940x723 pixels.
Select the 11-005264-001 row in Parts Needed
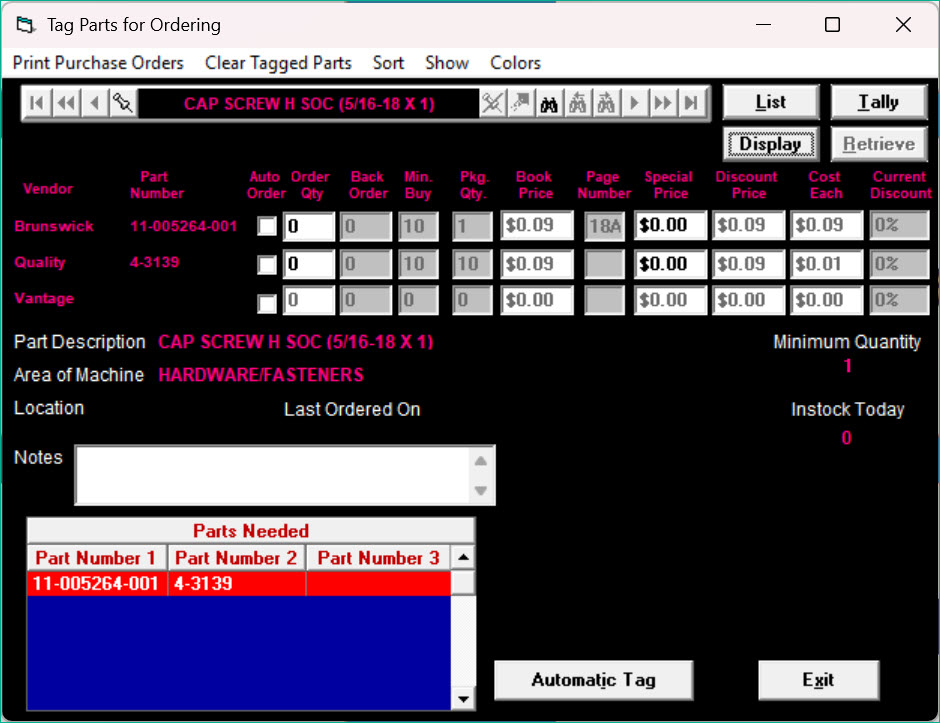pos(96,583)
